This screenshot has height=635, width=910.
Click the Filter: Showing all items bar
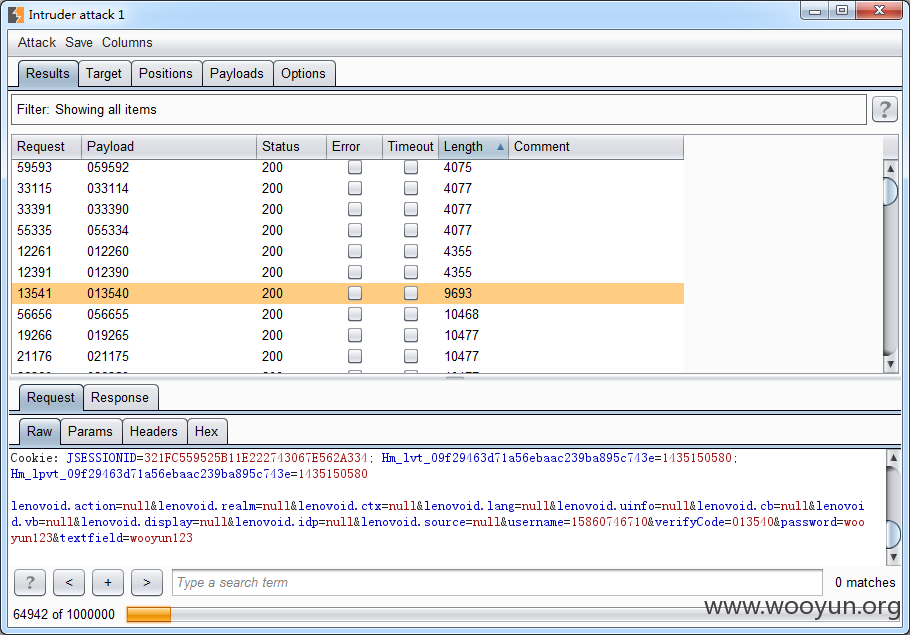tap(439, 110)
